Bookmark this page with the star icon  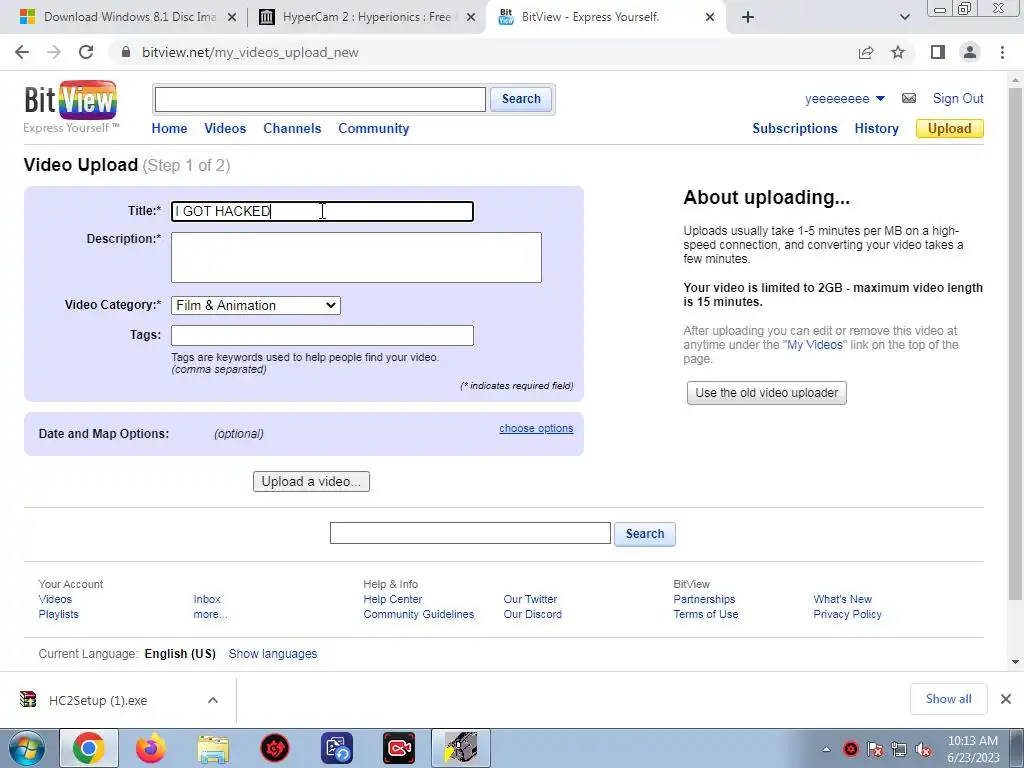click(x=898, y=52)
